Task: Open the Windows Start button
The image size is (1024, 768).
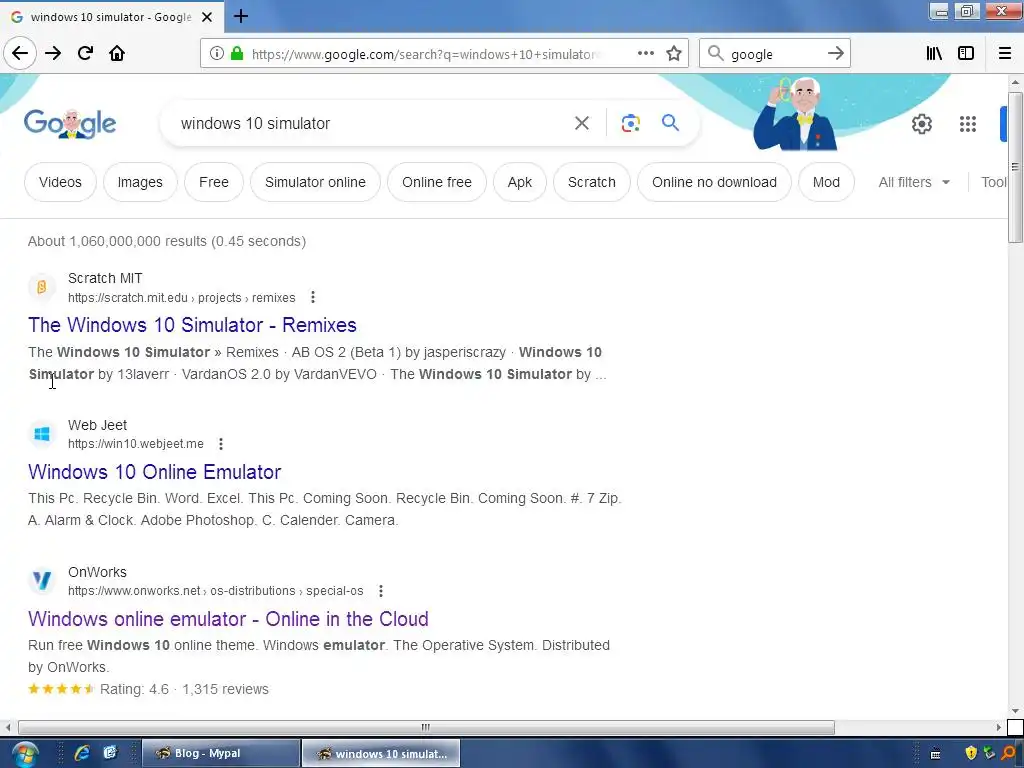Action: tap(24, 755)
